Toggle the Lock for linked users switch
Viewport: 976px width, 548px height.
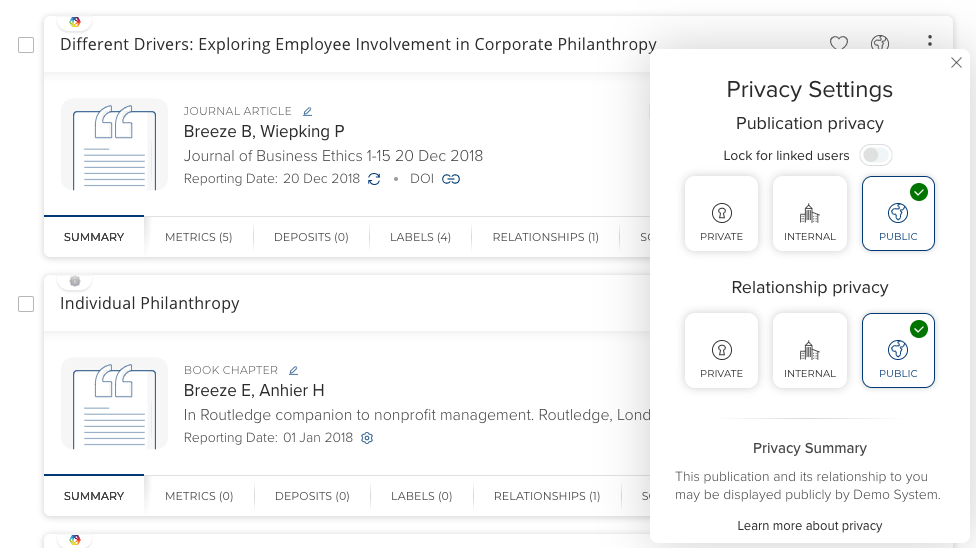click(876, 155)
